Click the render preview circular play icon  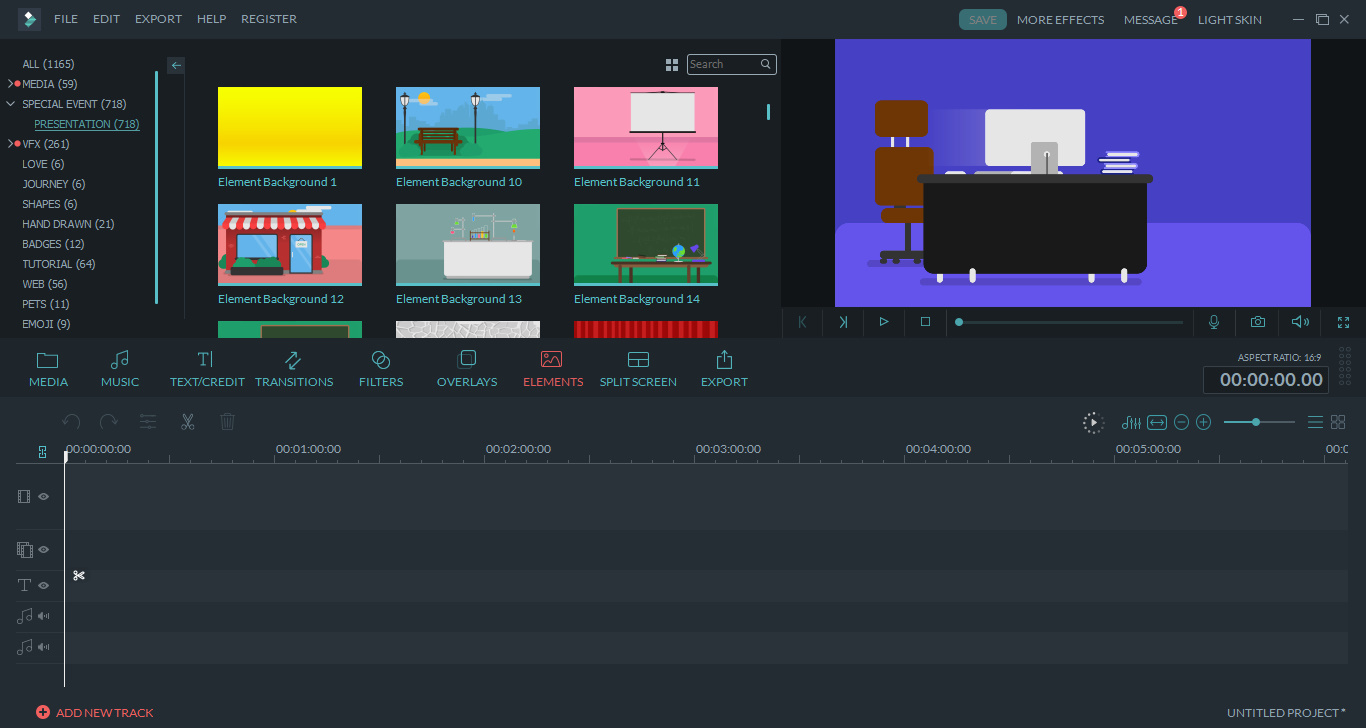point(1094,423)
